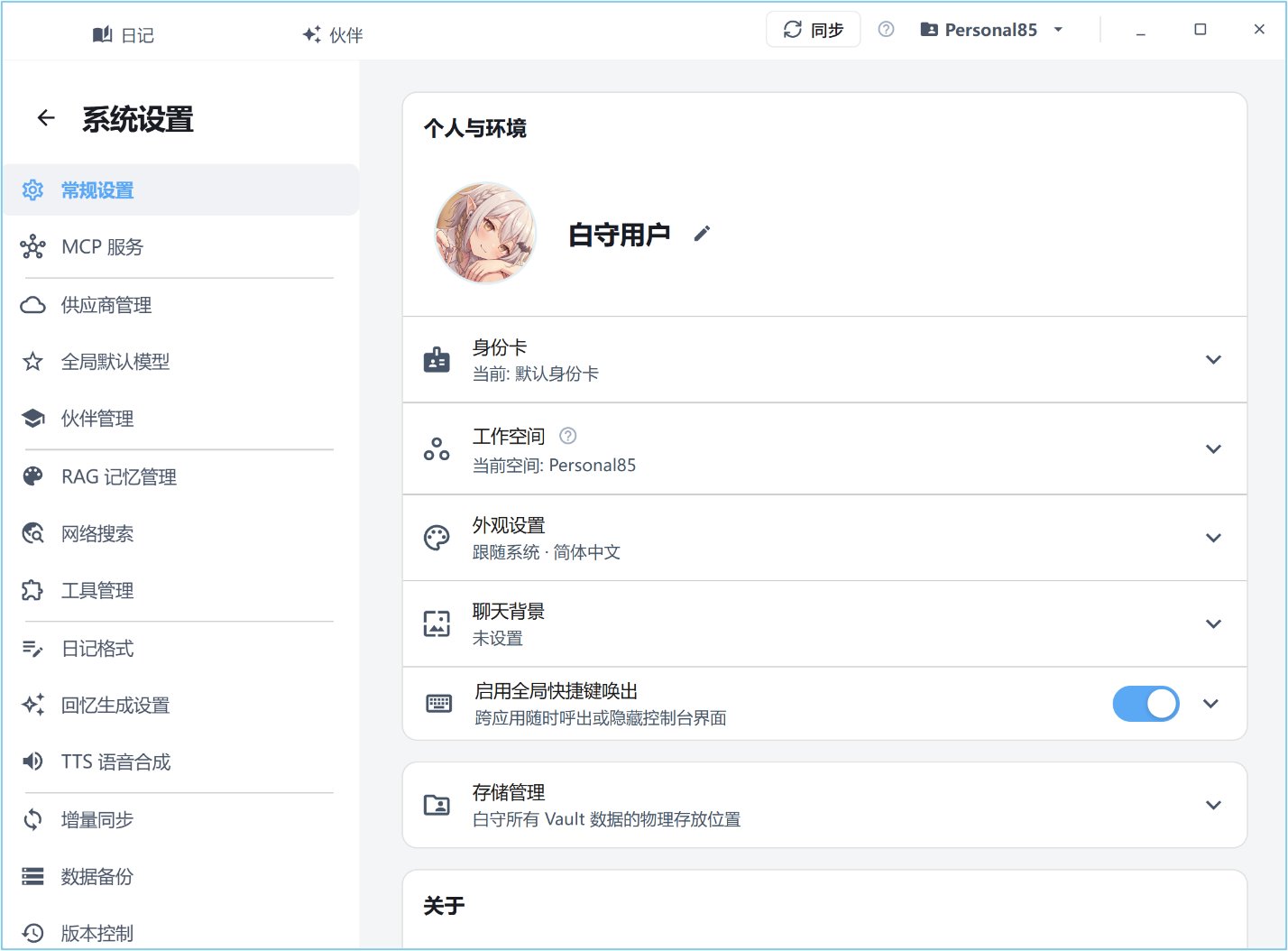The image size is (1288, 951).
Task: Click the back arrow beside 系统设置
Action: click(46, 118)
